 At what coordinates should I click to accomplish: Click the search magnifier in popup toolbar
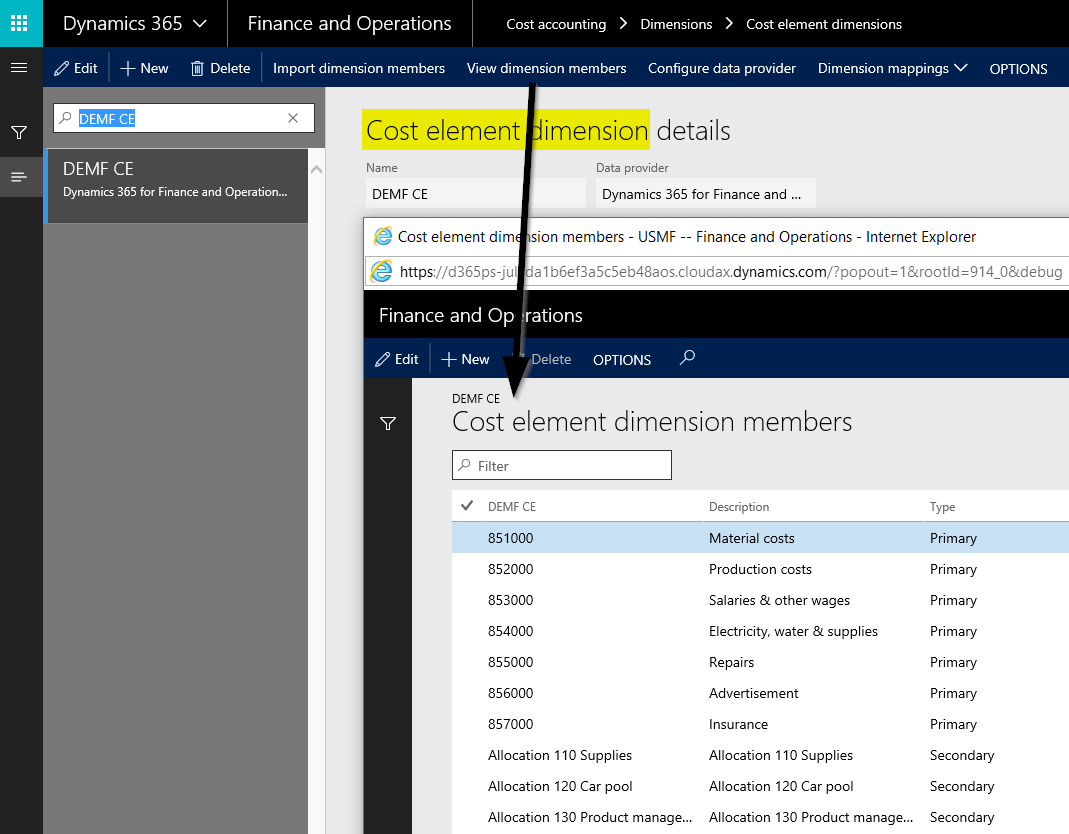pyautogui.click(x=687, y=358)
